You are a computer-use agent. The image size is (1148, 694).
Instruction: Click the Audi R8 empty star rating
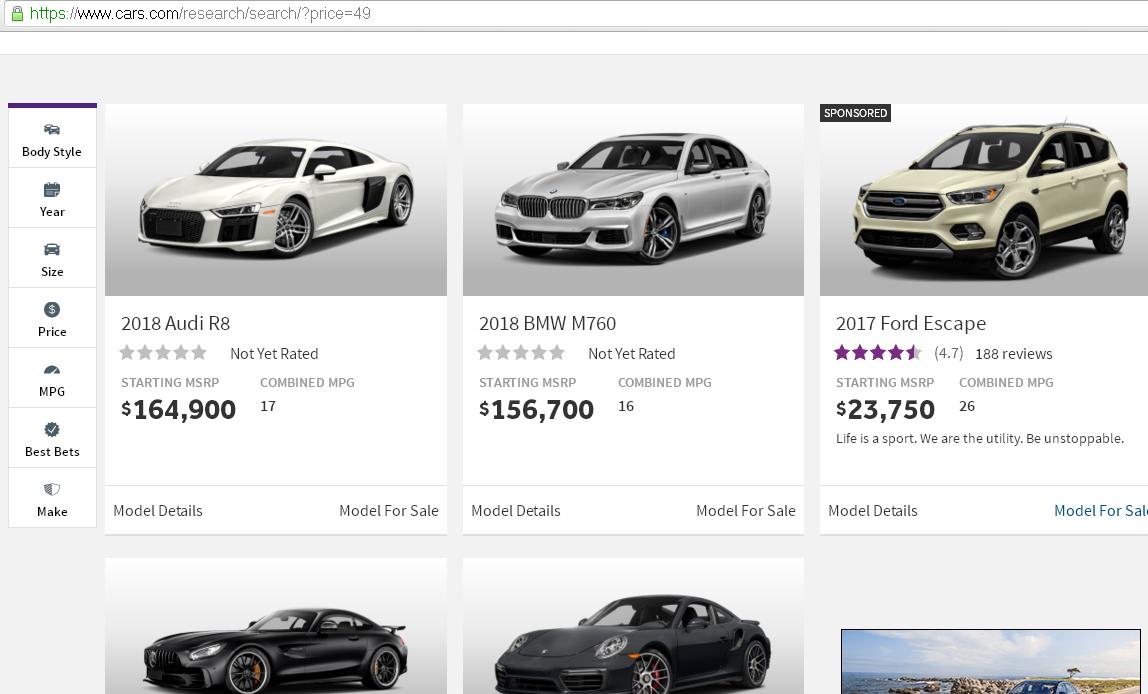pos(163,353)
